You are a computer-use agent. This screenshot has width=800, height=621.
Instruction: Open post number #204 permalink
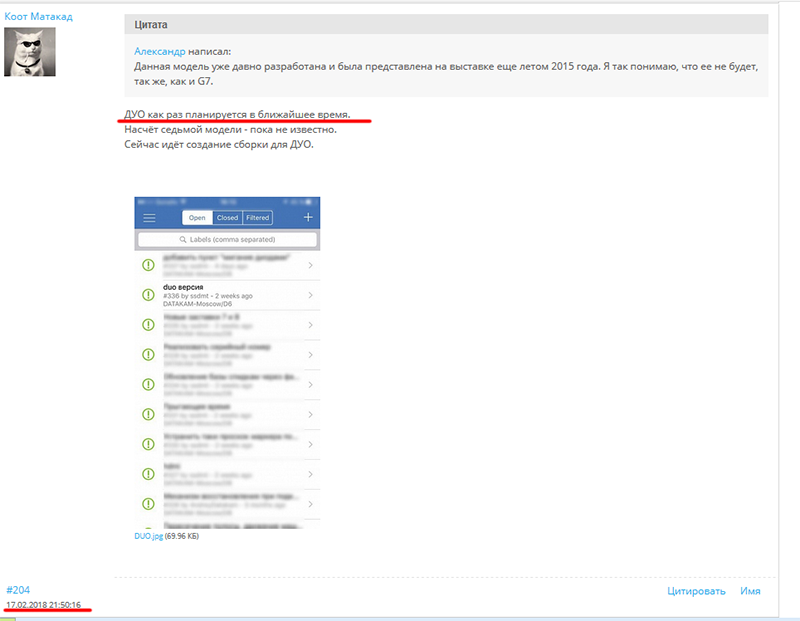[18, 590]
